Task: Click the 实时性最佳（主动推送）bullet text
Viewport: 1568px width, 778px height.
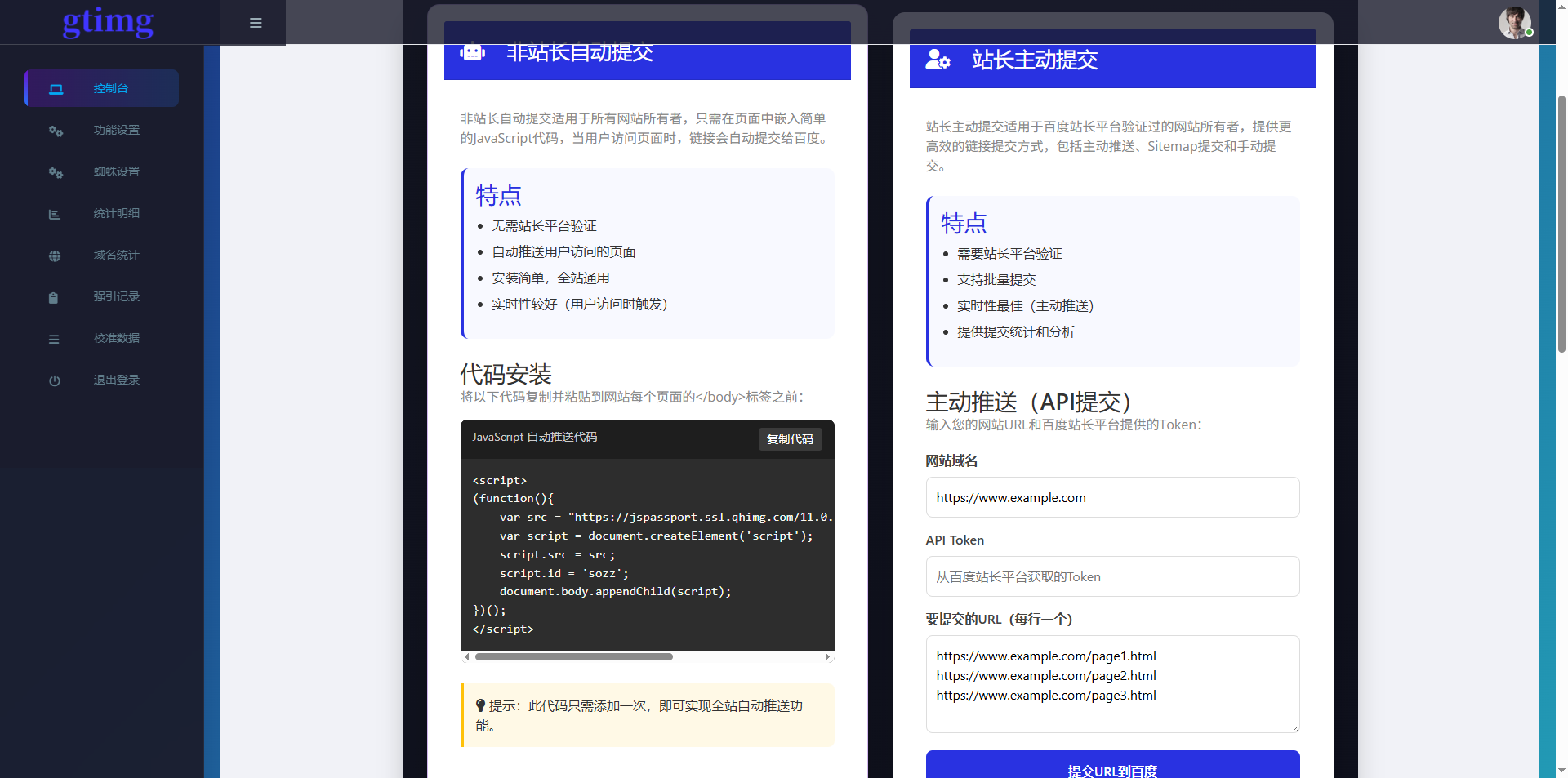Action: click(1026, 306)
